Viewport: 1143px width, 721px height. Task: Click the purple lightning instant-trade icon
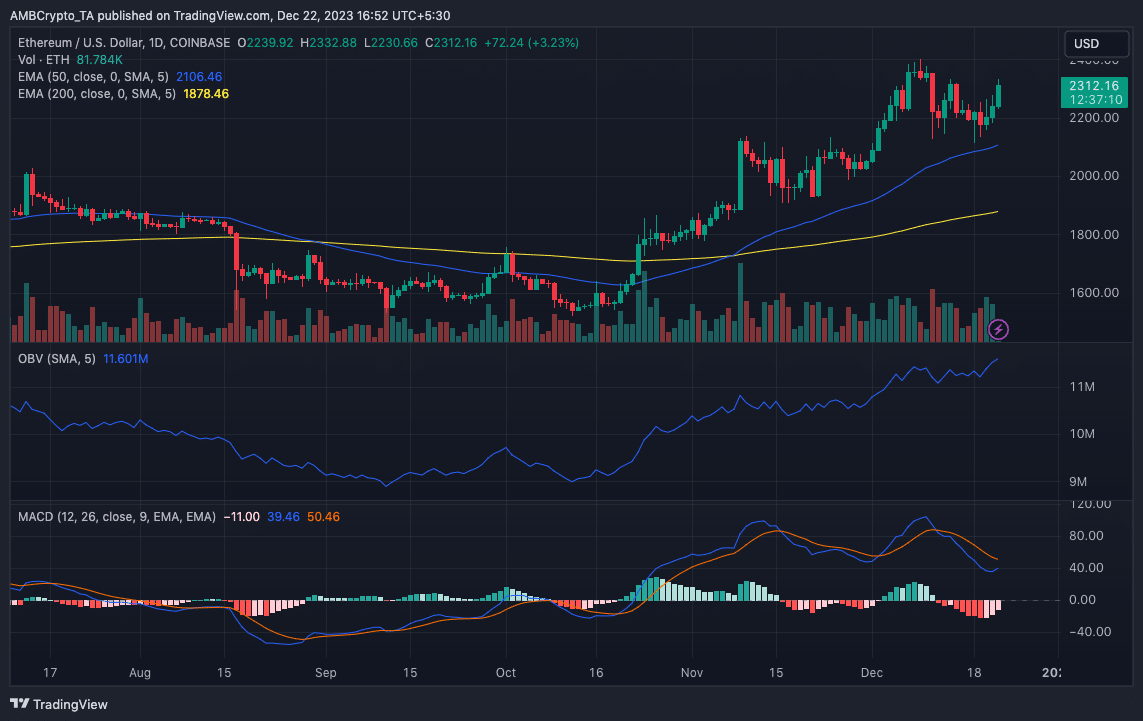tap(999, 329)
